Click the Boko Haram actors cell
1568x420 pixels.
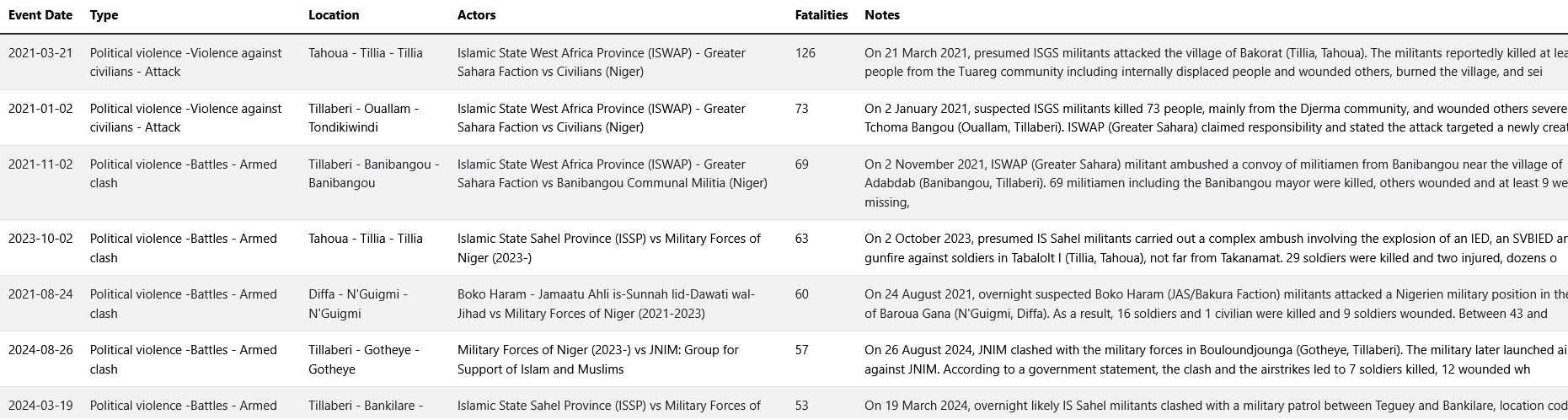point(607,304)
